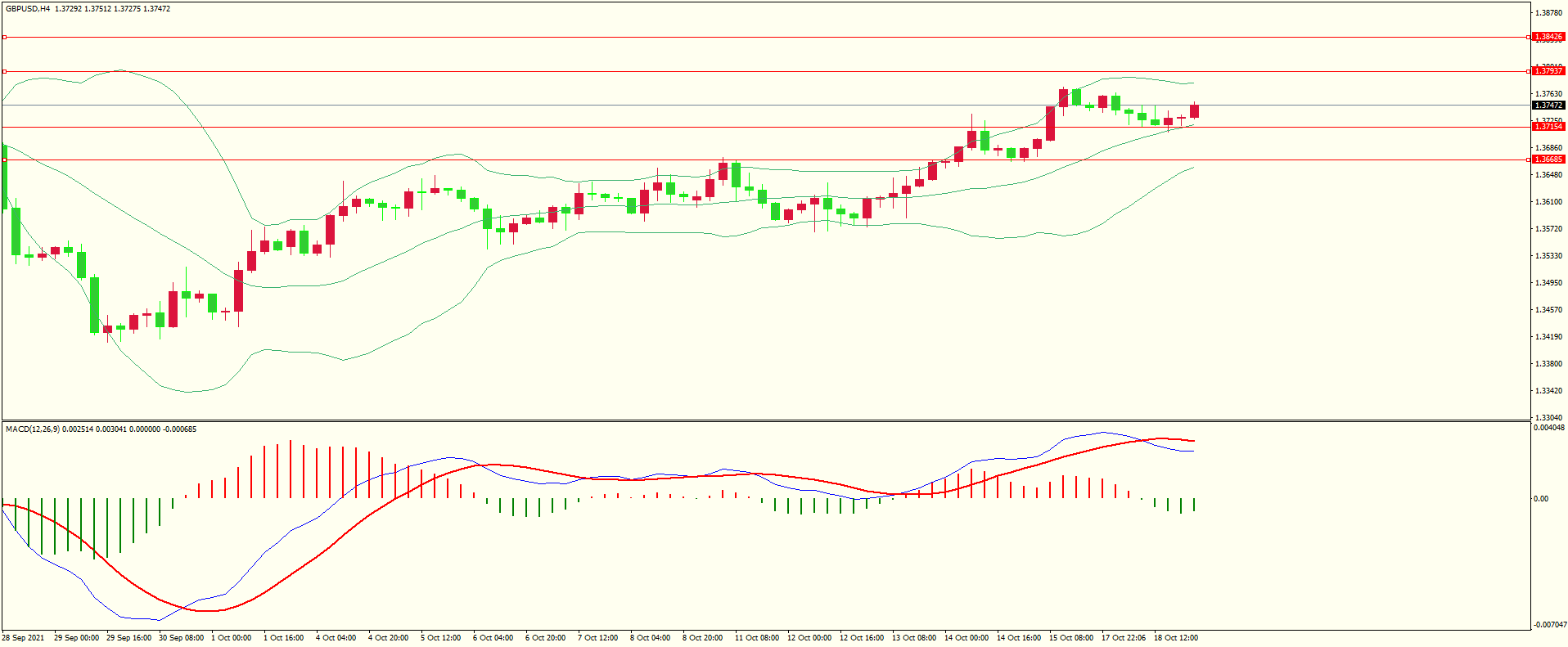Click the 28 Sep 2021 date label
This screenshot has width=1568, height=647.
point(24,638)
